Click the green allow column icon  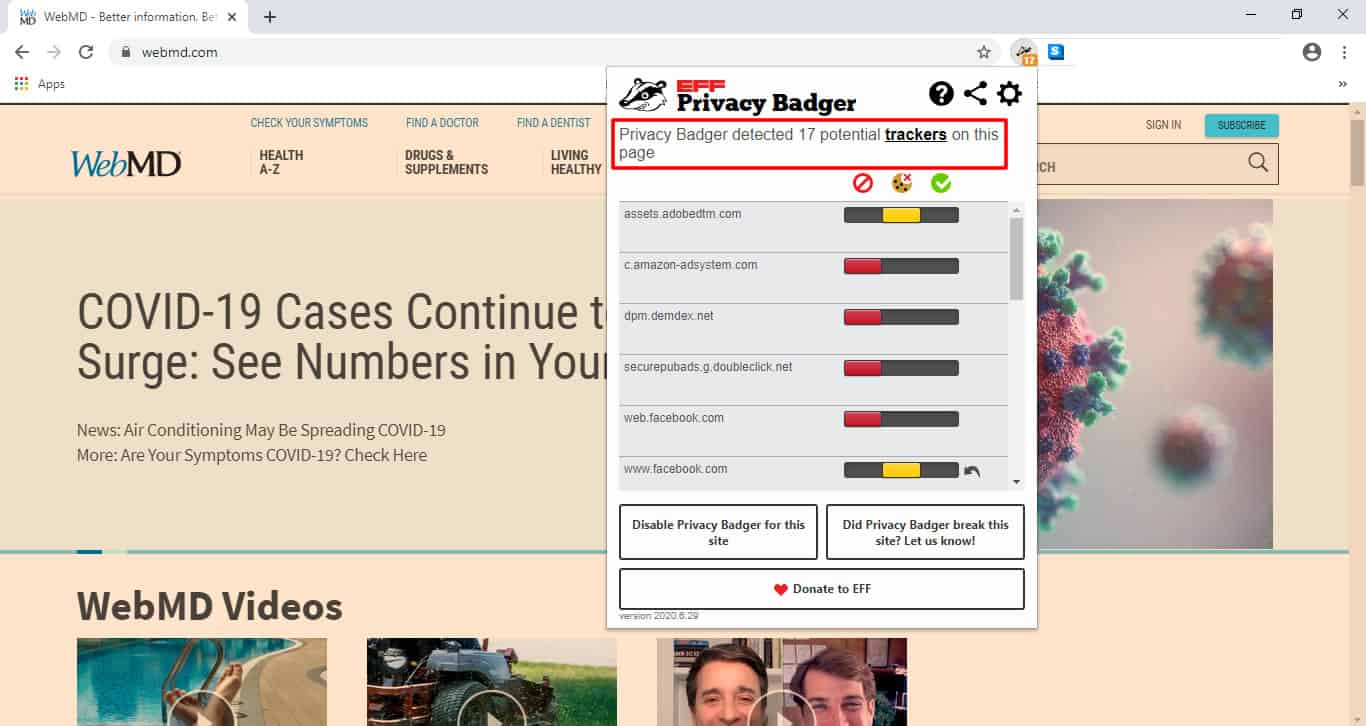click(941, 183)
